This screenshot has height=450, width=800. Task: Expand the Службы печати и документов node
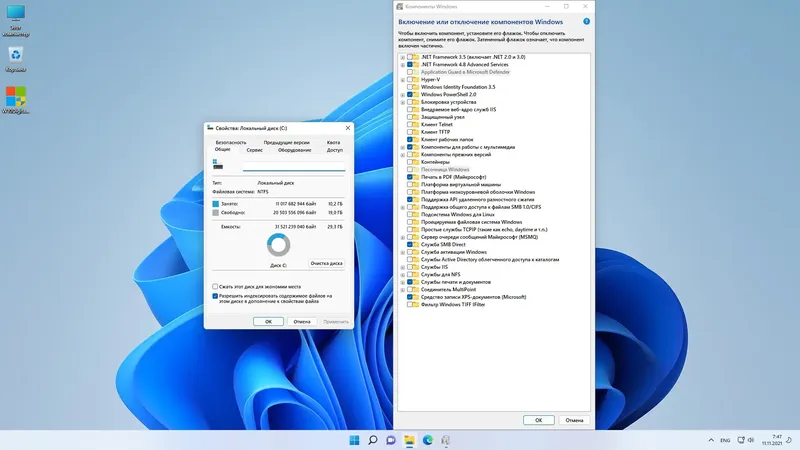pos(403,282)
